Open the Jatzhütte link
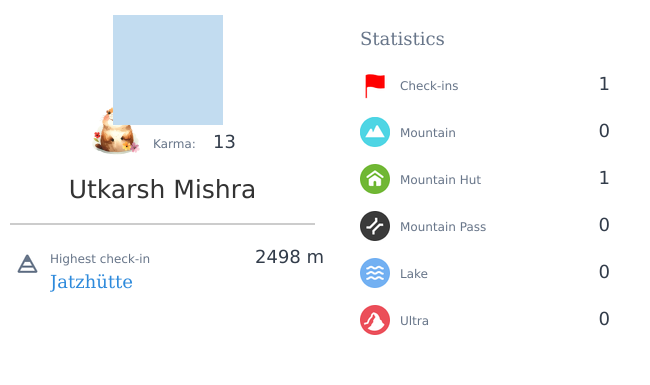Viewport: 650px width, 385px height. (91, 282)
